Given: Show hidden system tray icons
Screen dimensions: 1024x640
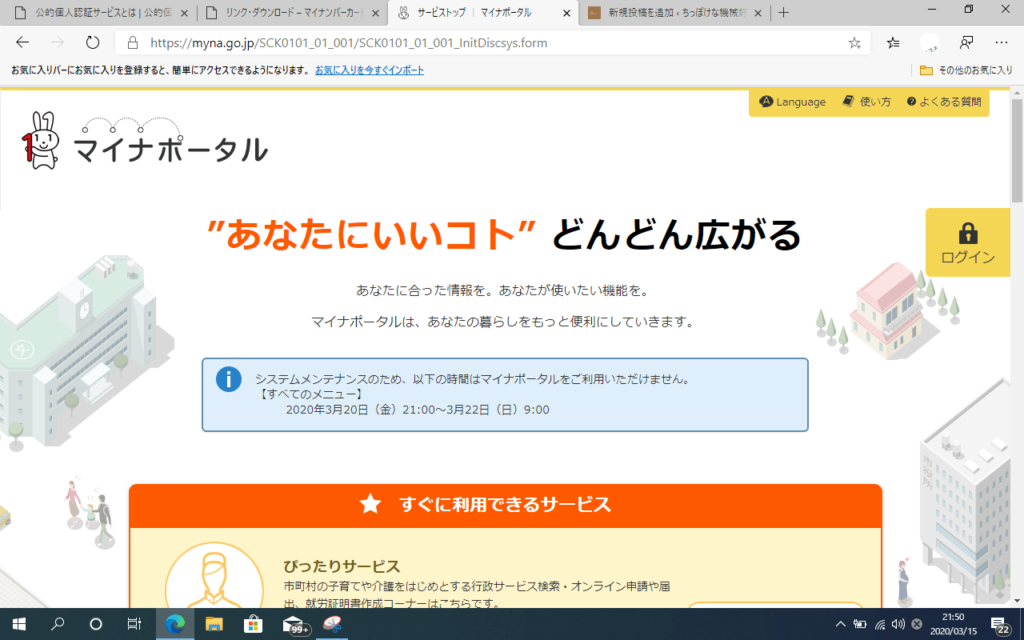Looking at the screenshot, I should [840, 624].
